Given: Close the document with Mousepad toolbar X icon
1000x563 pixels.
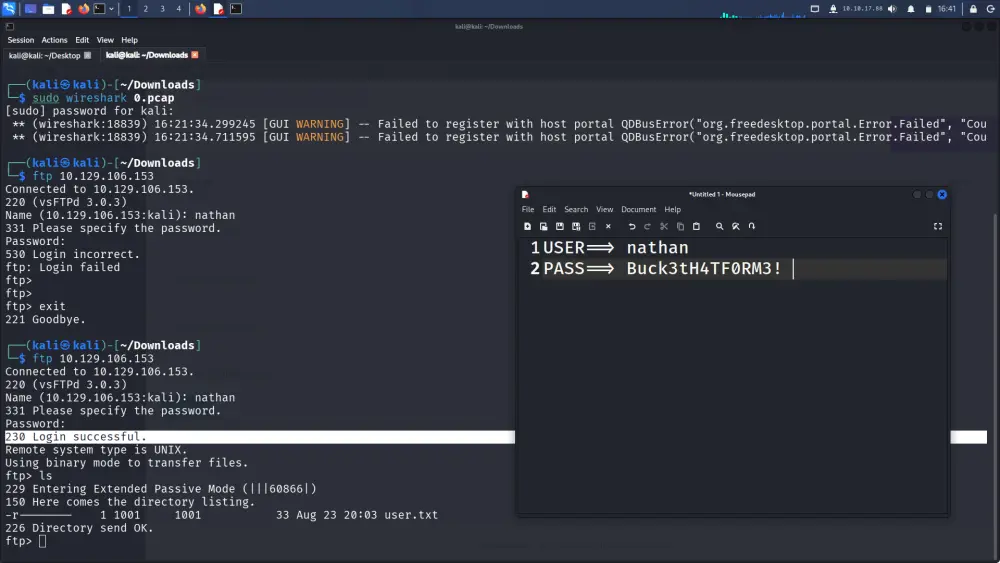Looking at the screenshot, I should (608, 226).
